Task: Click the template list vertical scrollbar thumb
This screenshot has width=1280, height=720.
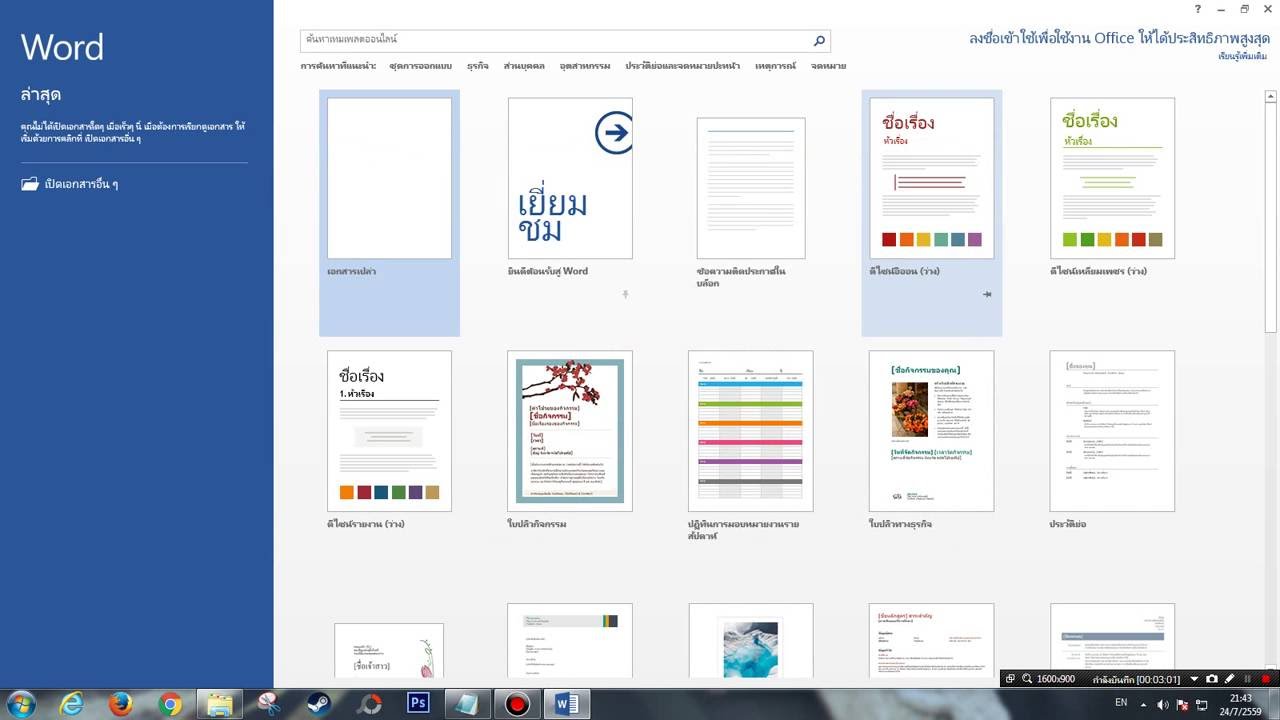Action: [1271, 218]
